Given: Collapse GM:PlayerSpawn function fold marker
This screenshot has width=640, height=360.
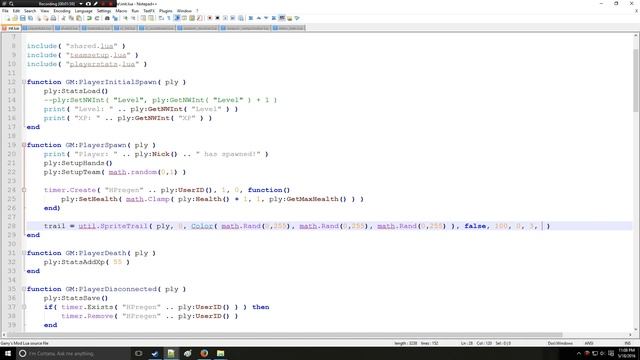Looking at the screenshot, I should [24, 145].
